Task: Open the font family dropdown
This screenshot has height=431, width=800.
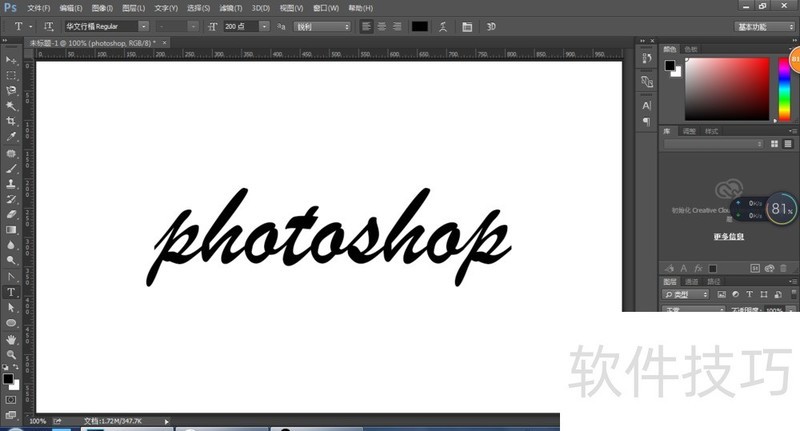Action: [x=143, y=27]
